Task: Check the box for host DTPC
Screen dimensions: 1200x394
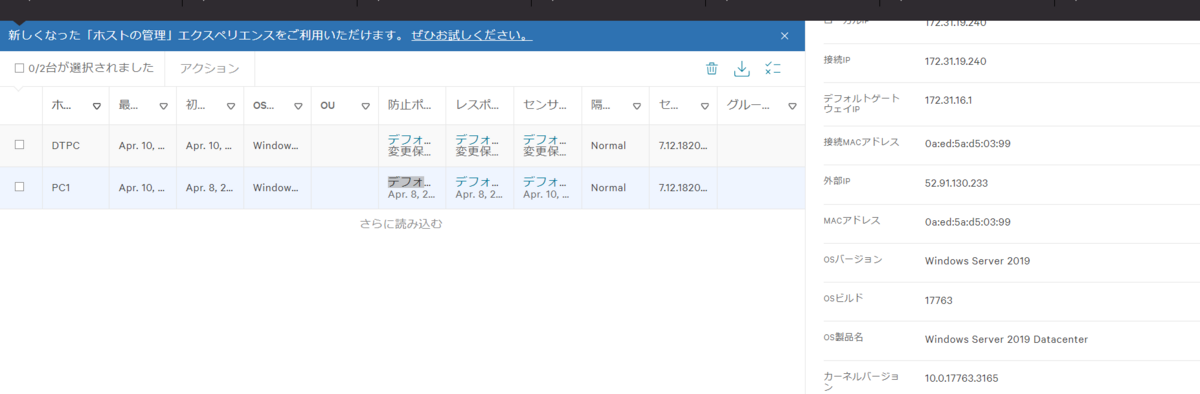Action: (x=19, y=145)
